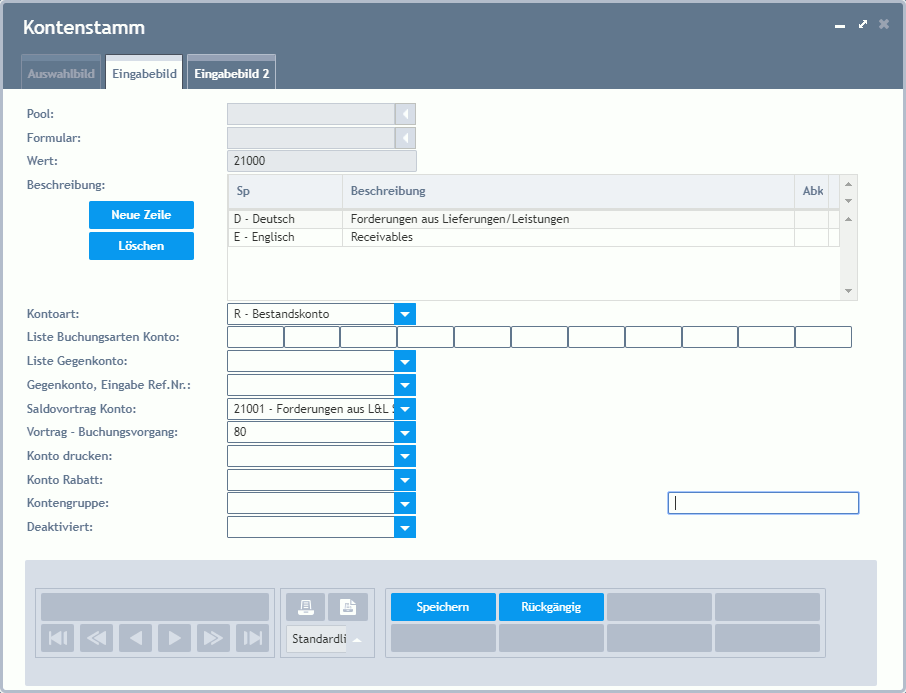Skip forward several records with double-right arrow
The width and height of the screenshot is (906, 693).
tap(213, 638)
